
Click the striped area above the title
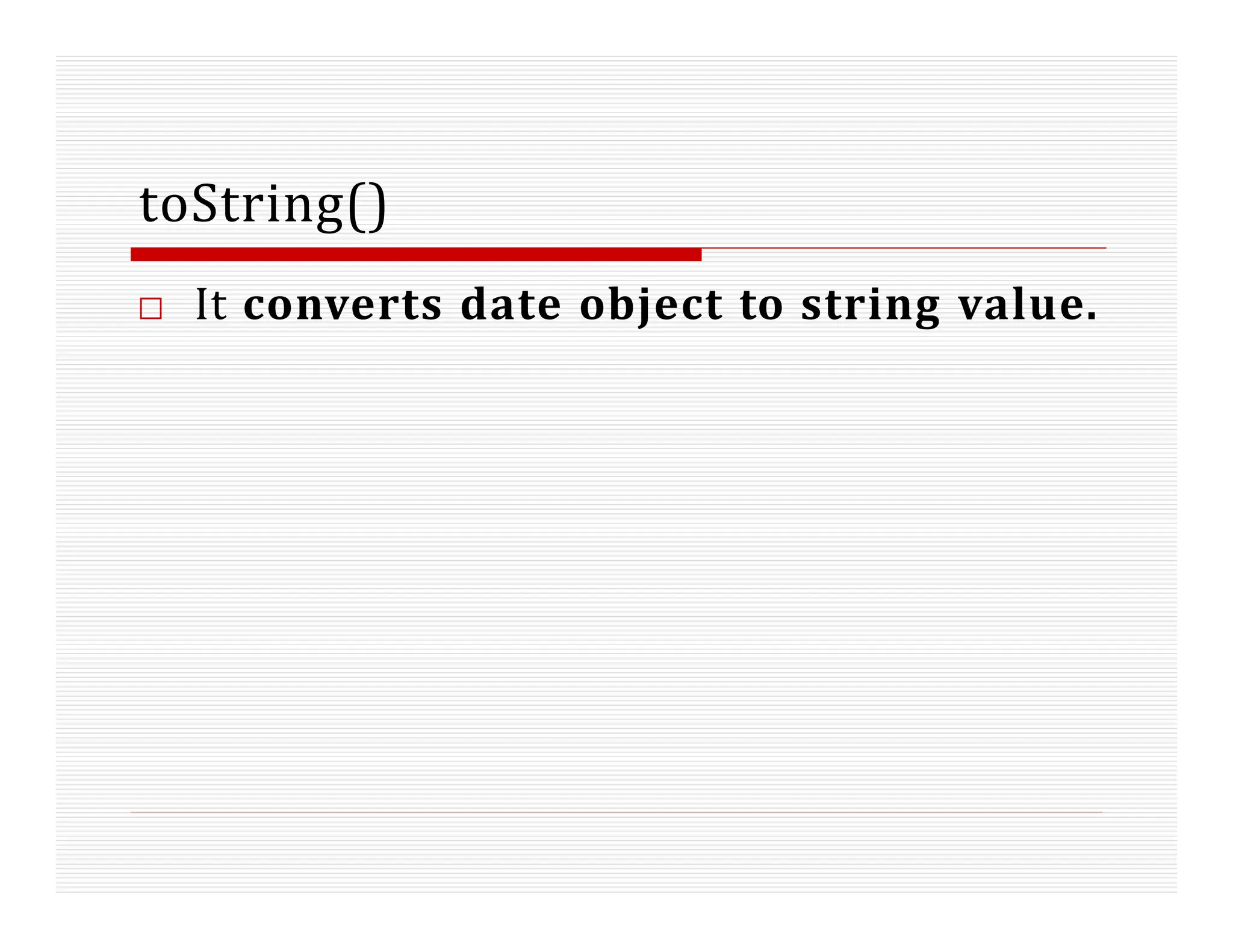(x=616, y=114)
